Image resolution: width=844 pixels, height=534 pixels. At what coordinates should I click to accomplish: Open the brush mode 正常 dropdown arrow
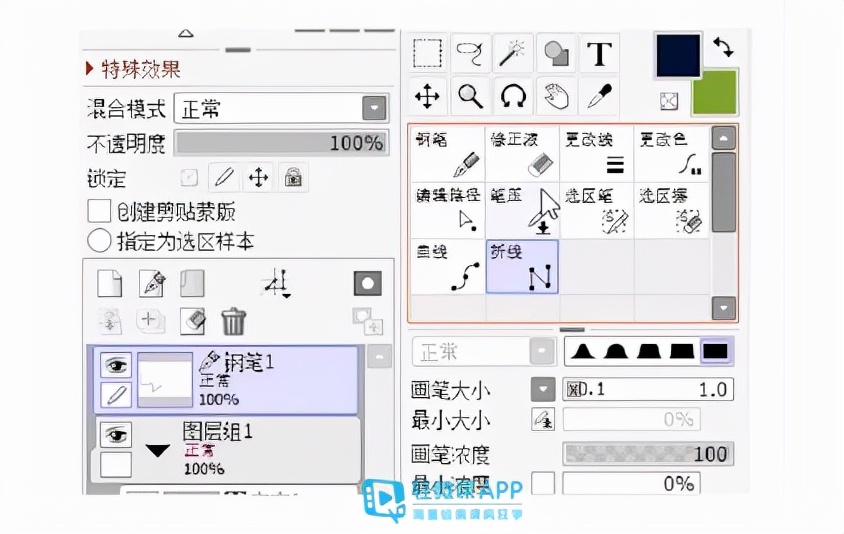click(x=543, y=351)
